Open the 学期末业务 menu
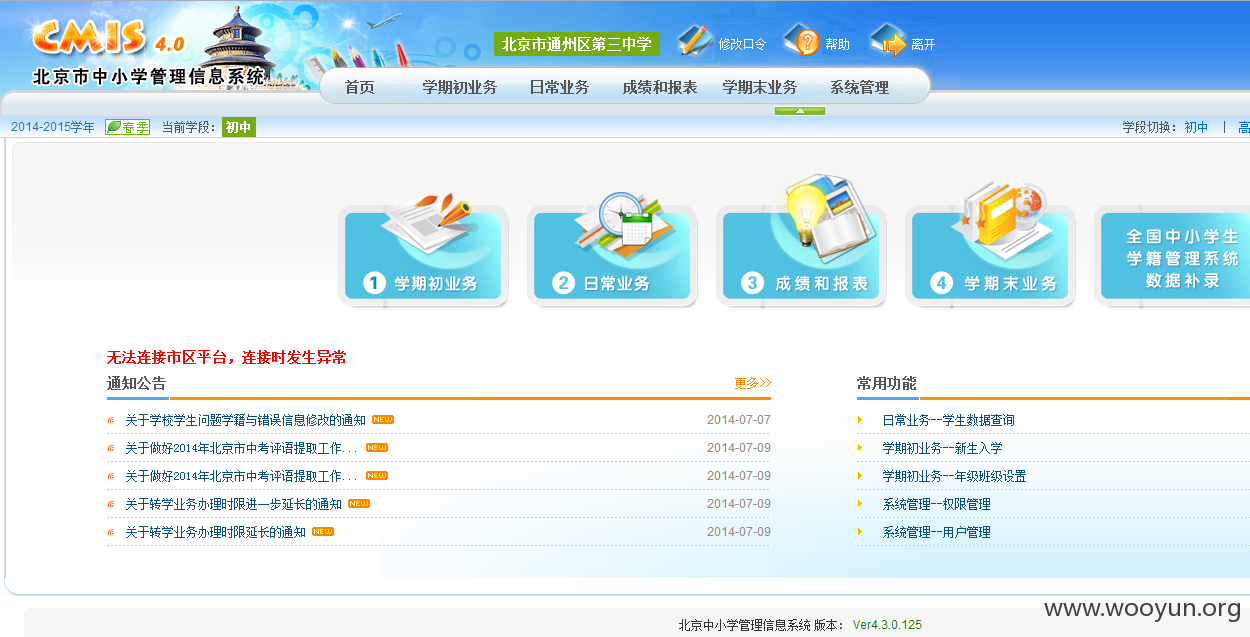 pos(759,87)
